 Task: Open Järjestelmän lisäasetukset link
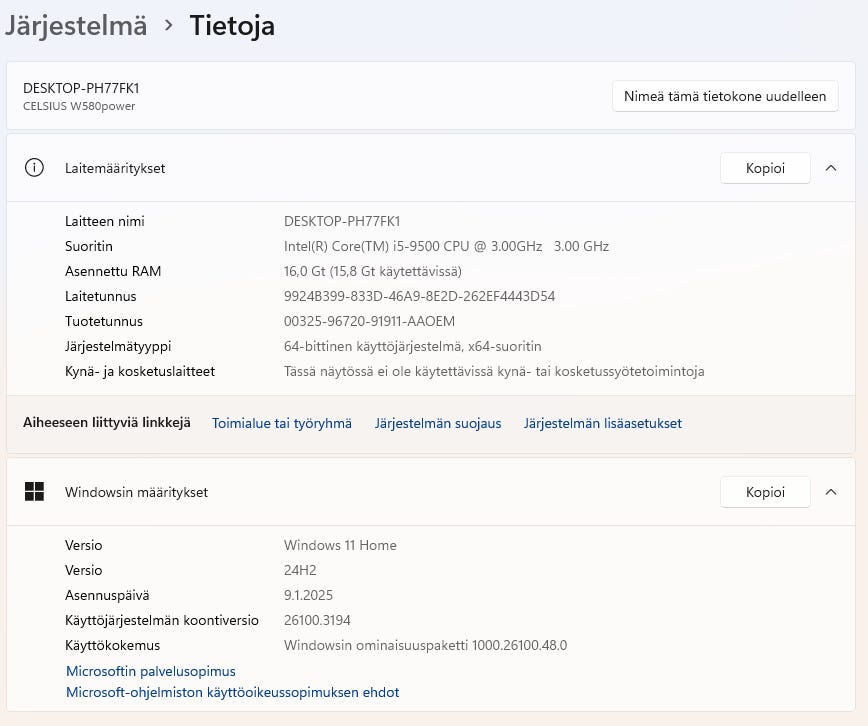tap(602, 423)
